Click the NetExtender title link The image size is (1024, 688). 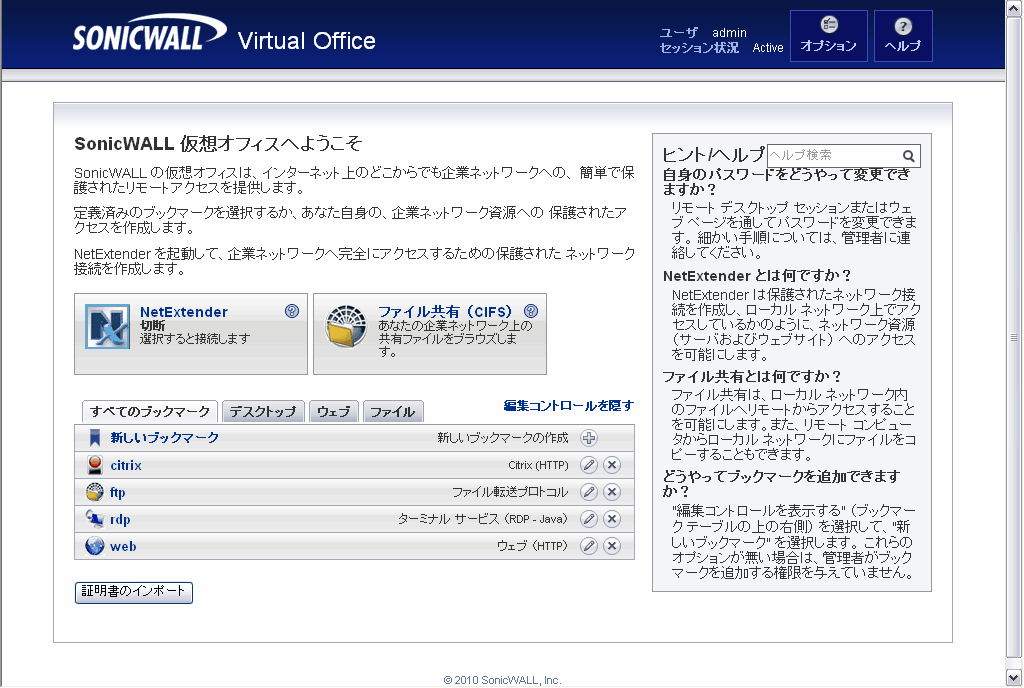point(184,312)
